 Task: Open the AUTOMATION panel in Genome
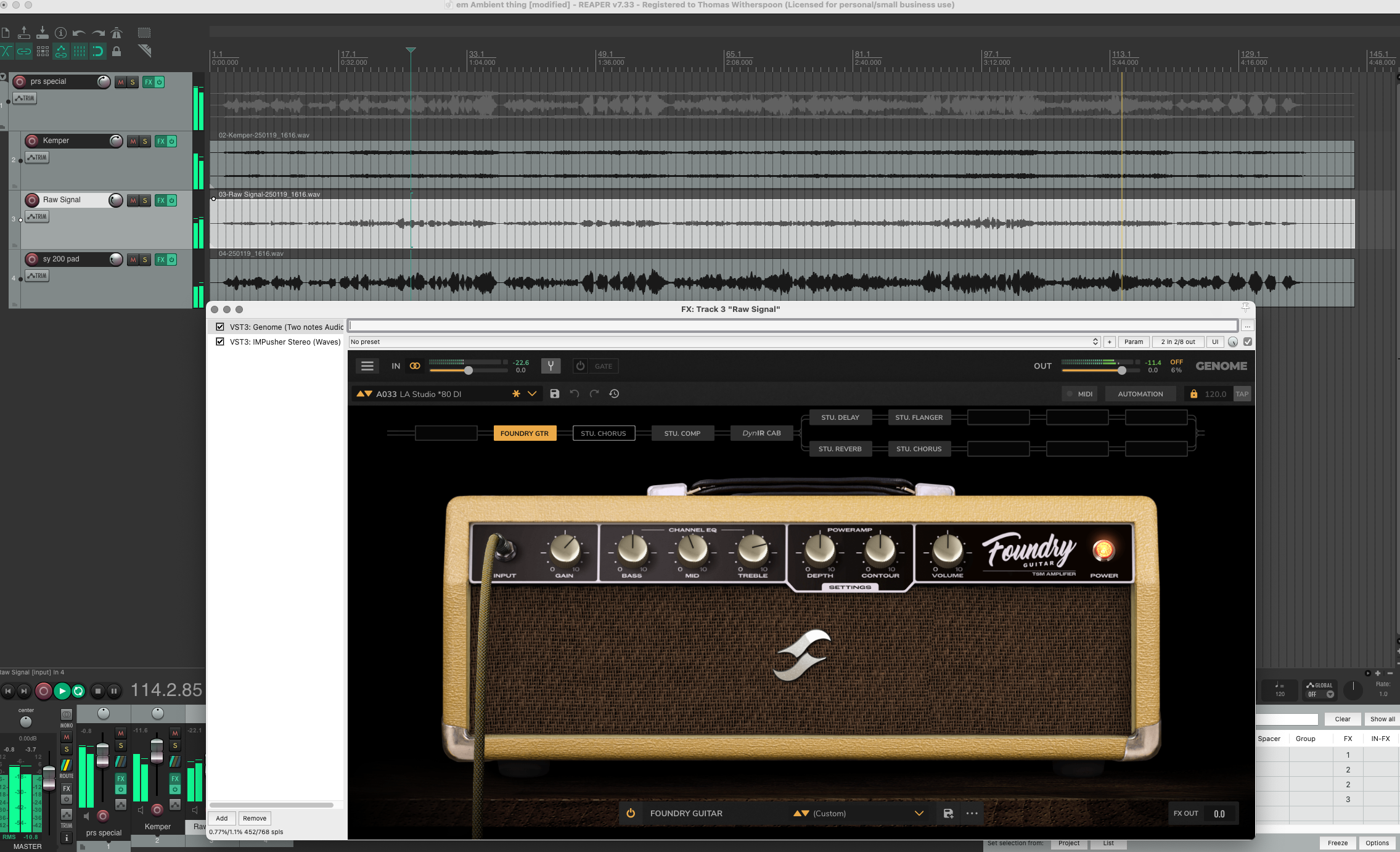pos(1140,394)
